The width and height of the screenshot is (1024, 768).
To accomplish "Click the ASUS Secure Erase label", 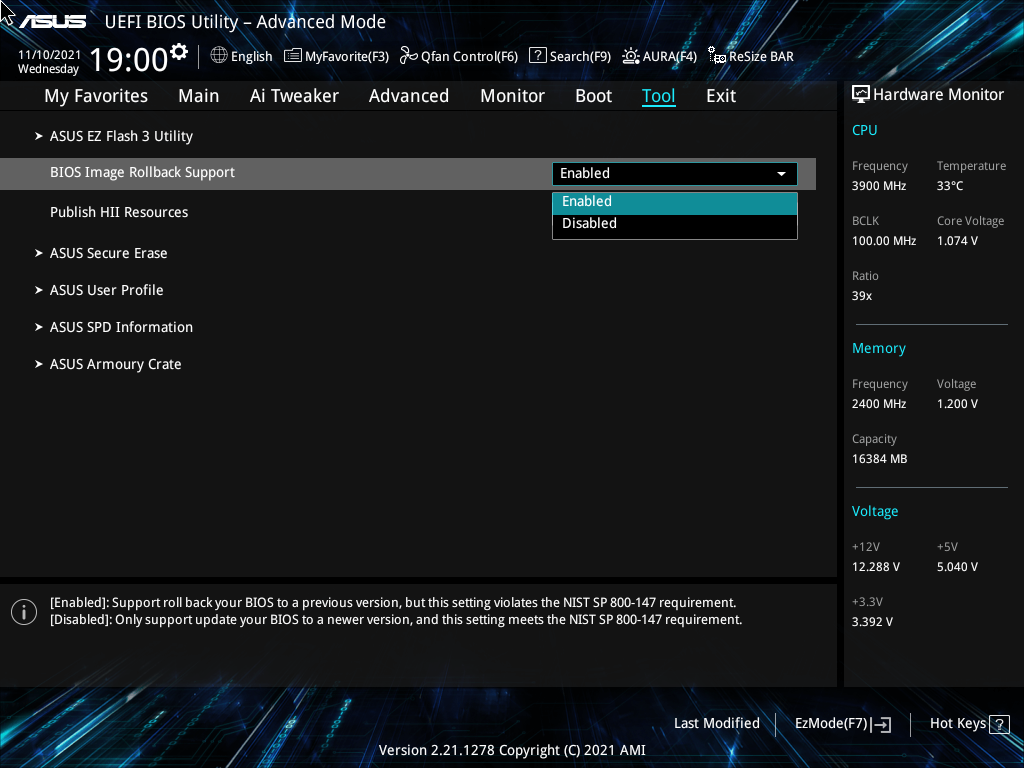I will click(108, 253).
